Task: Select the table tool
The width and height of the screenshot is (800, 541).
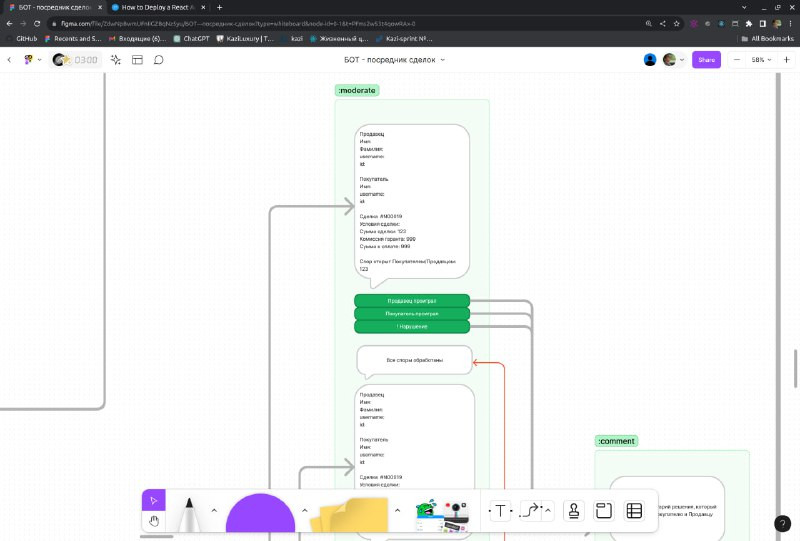Action: (x=634, y=510)
